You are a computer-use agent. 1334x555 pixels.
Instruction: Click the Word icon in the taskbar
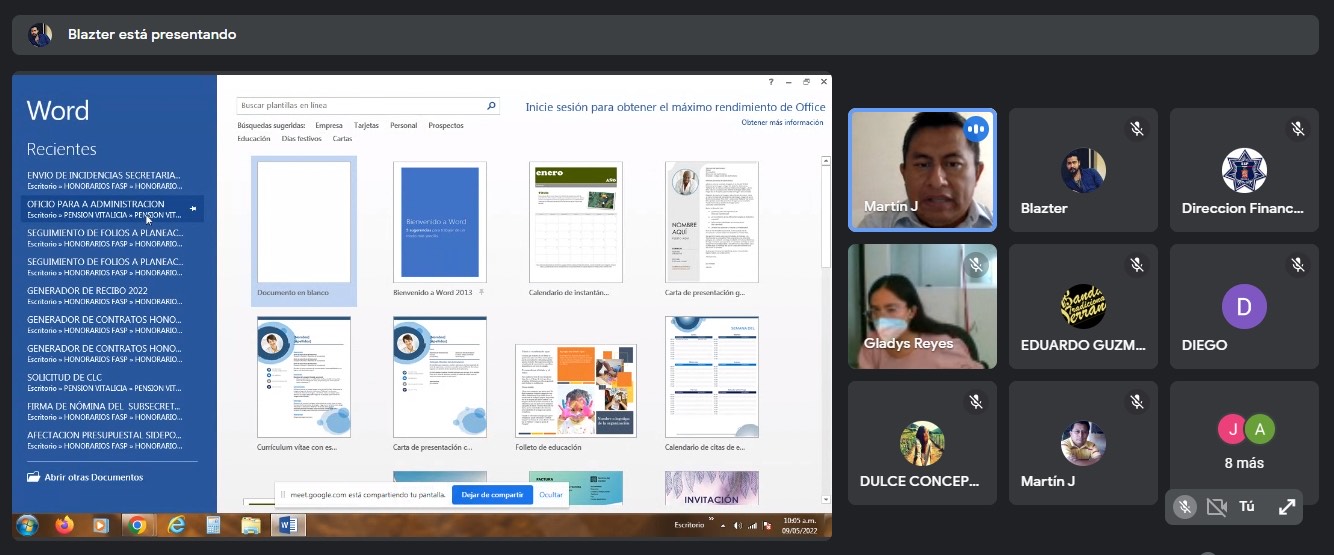[287, 525]
